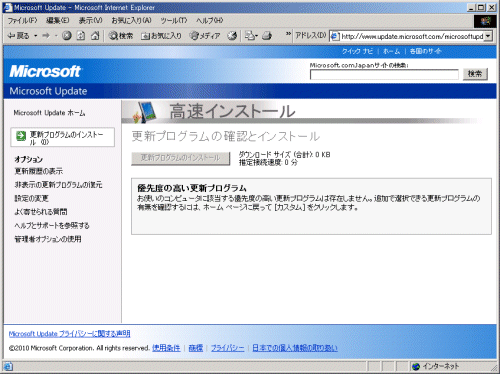This screenshot has height=374, width=500.
Task: Open 管理者オプションの使用 link
Action: pyautogui.click(x=48, y=239)
